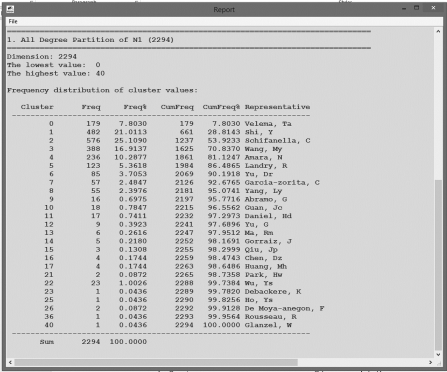Click the vertical scrollbar down arrow
Viewport: 447px width, 372px height.
[x=438, y=355]
